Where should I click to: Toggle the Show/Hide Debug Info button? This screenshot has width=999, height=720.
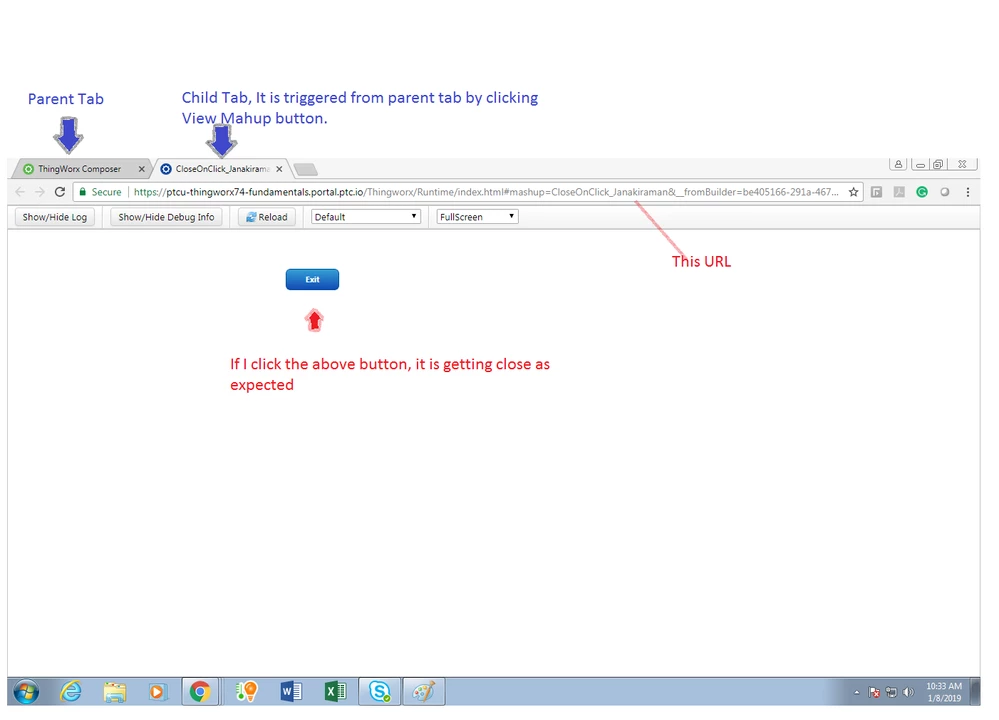click(166, 217)
